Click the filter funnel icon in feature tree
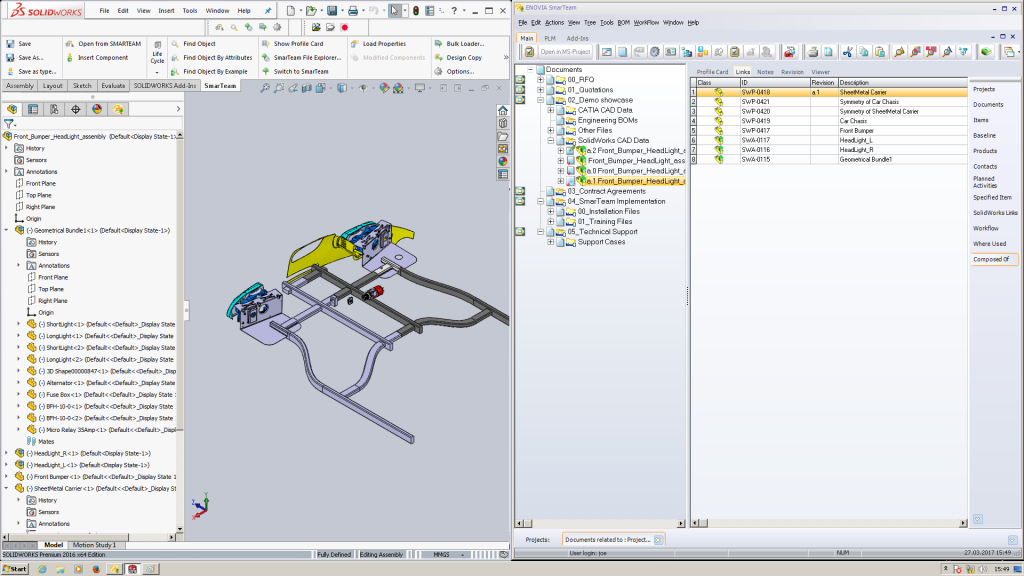Screen dimensions: 1024x576 coord(8,123)
